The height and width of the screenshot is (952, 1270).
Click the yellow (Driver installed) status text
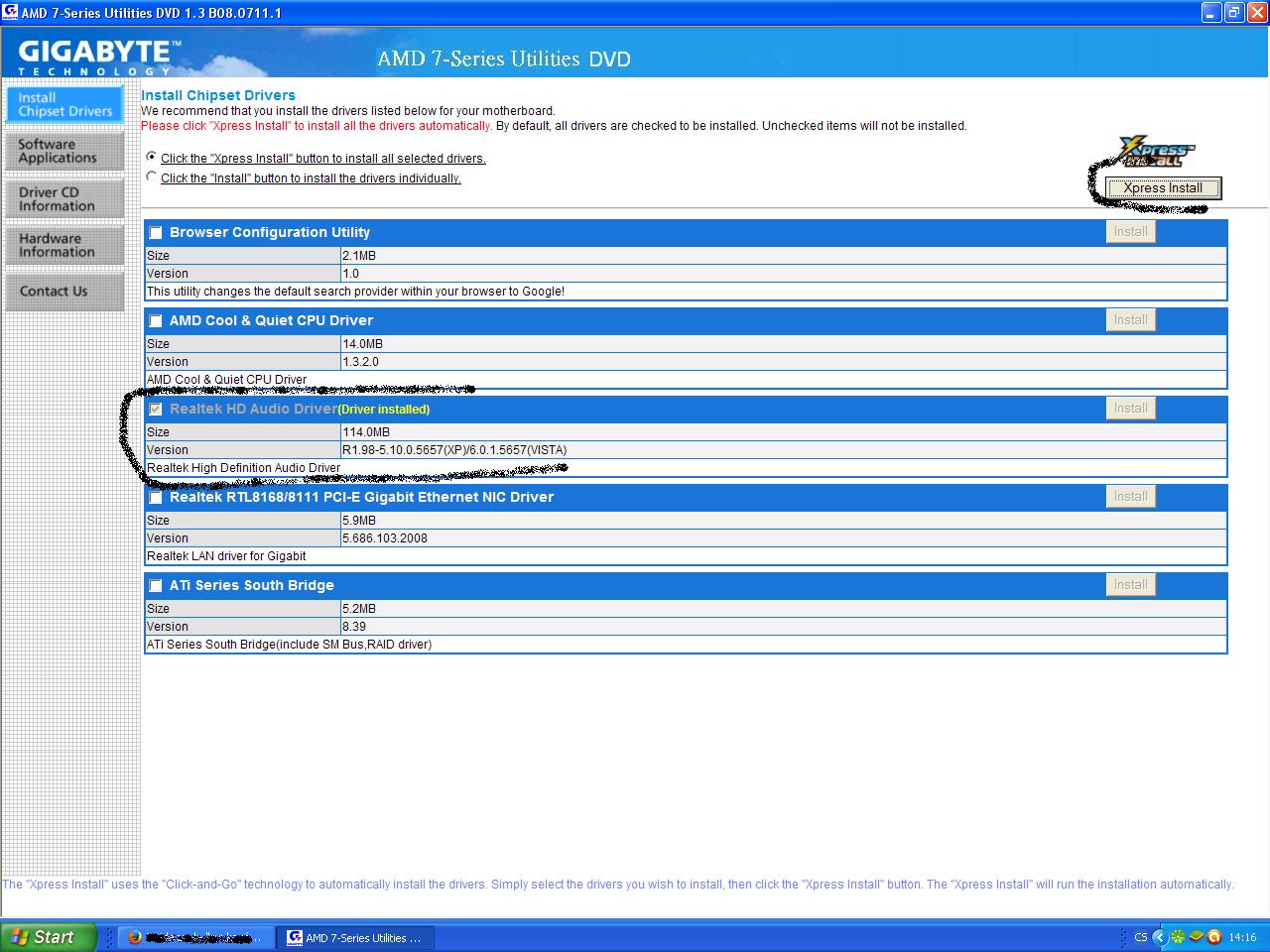[384, 410]
